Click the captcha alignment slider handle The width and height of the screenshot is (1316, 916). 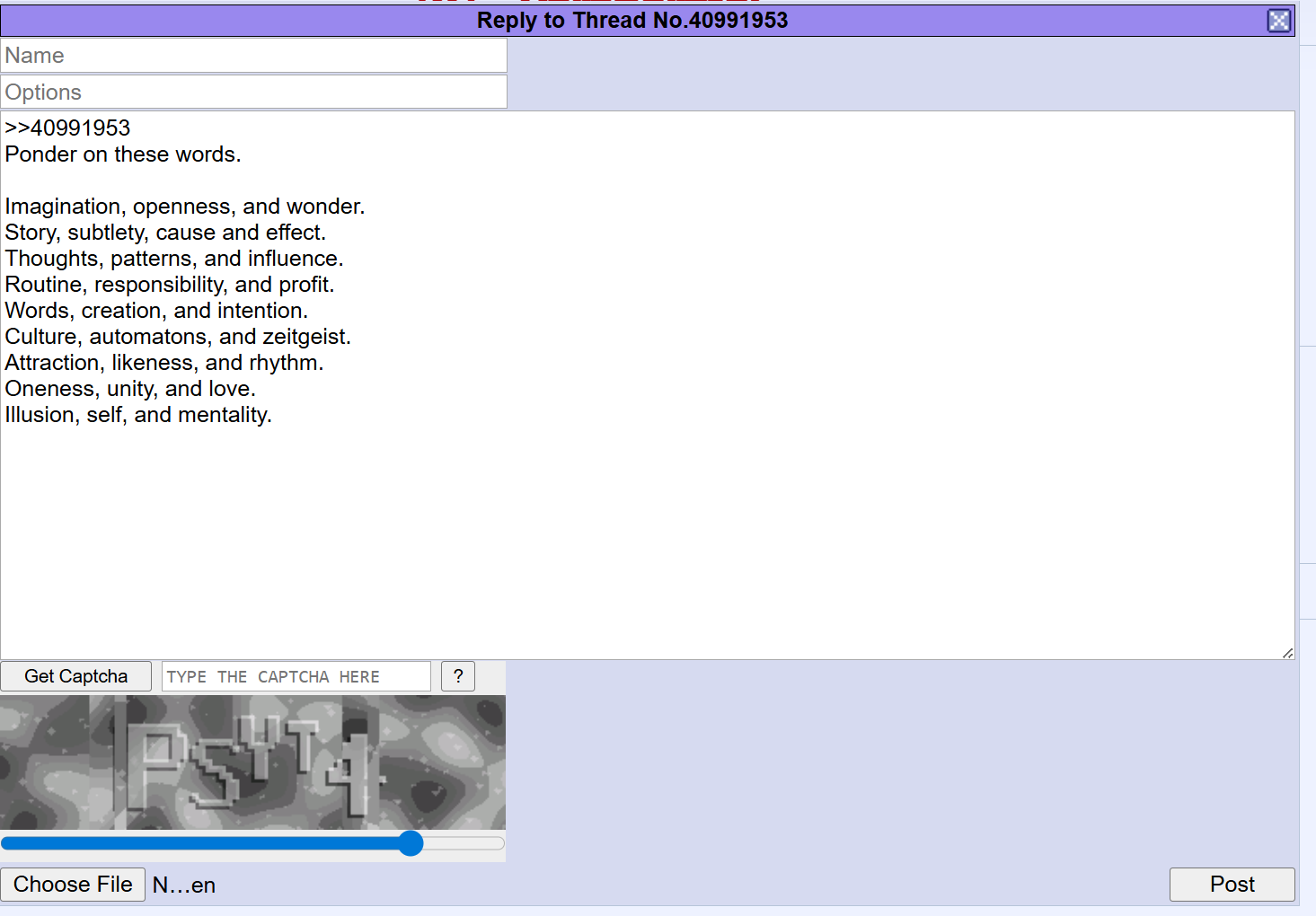411,843
